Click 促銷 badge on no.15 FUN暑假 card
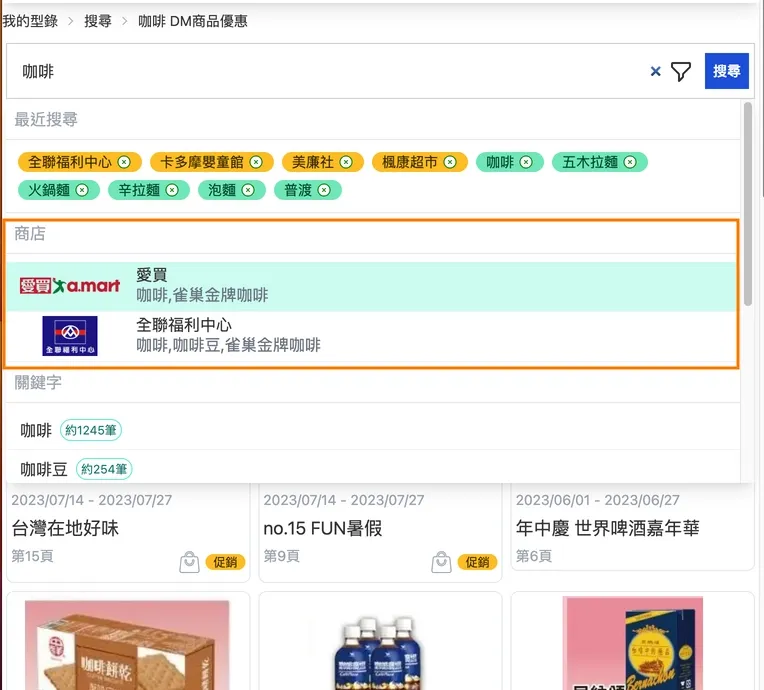Screen dimensions: 764x690 477,562
